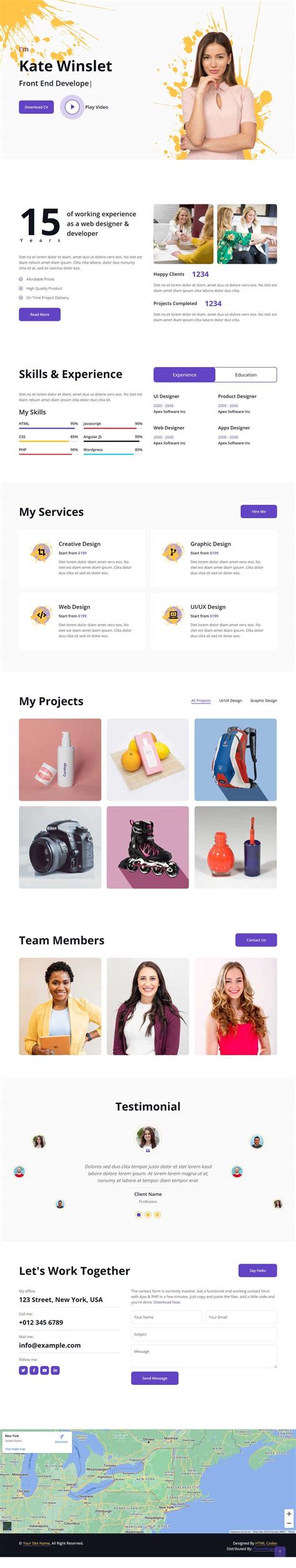
Task: Filter projects by Graphic Design
Action: point(264,700)
